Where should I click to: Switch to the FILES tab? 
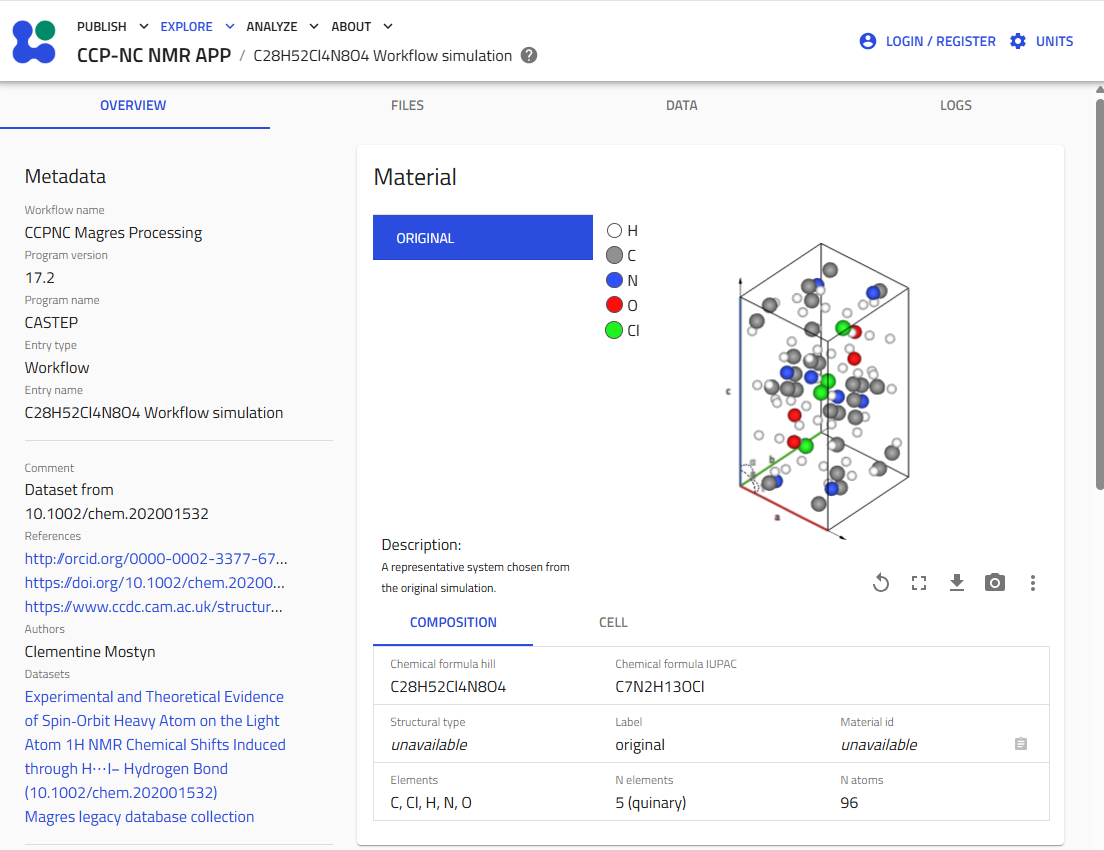pyautogui.click(x=408, y=106)
